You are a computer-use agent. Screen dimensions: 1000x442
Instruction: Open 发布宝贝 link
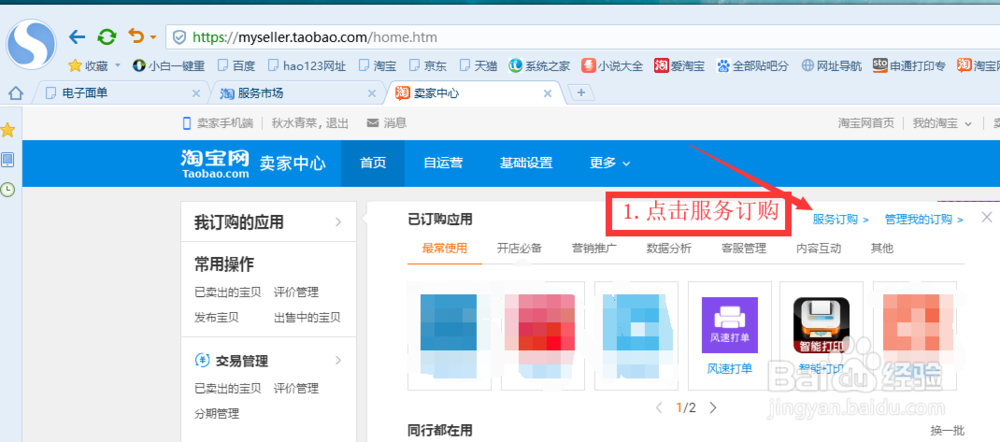217,318
